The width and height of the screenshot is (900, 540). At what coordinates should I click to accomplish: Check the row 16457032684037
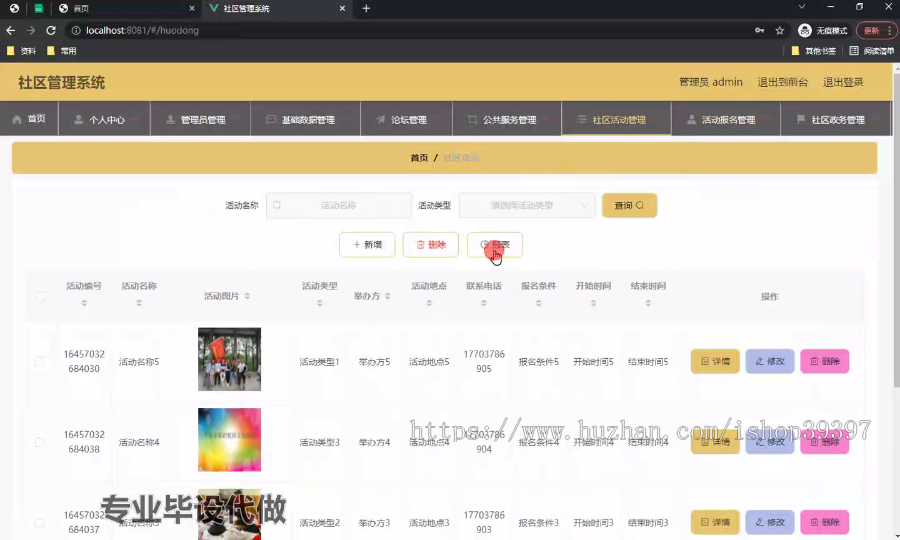tap(40, 522)
